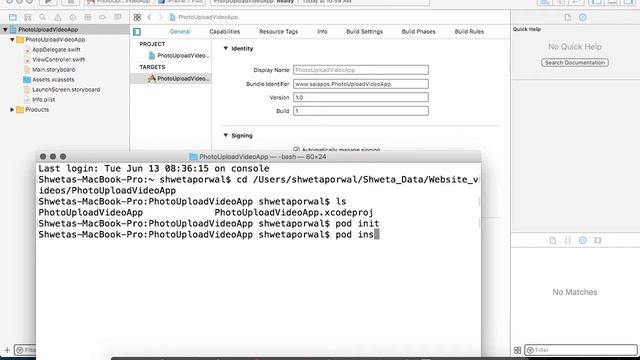Click the Build number field
The height and width of the screenshot is (360, 640).
click(361, 111)
